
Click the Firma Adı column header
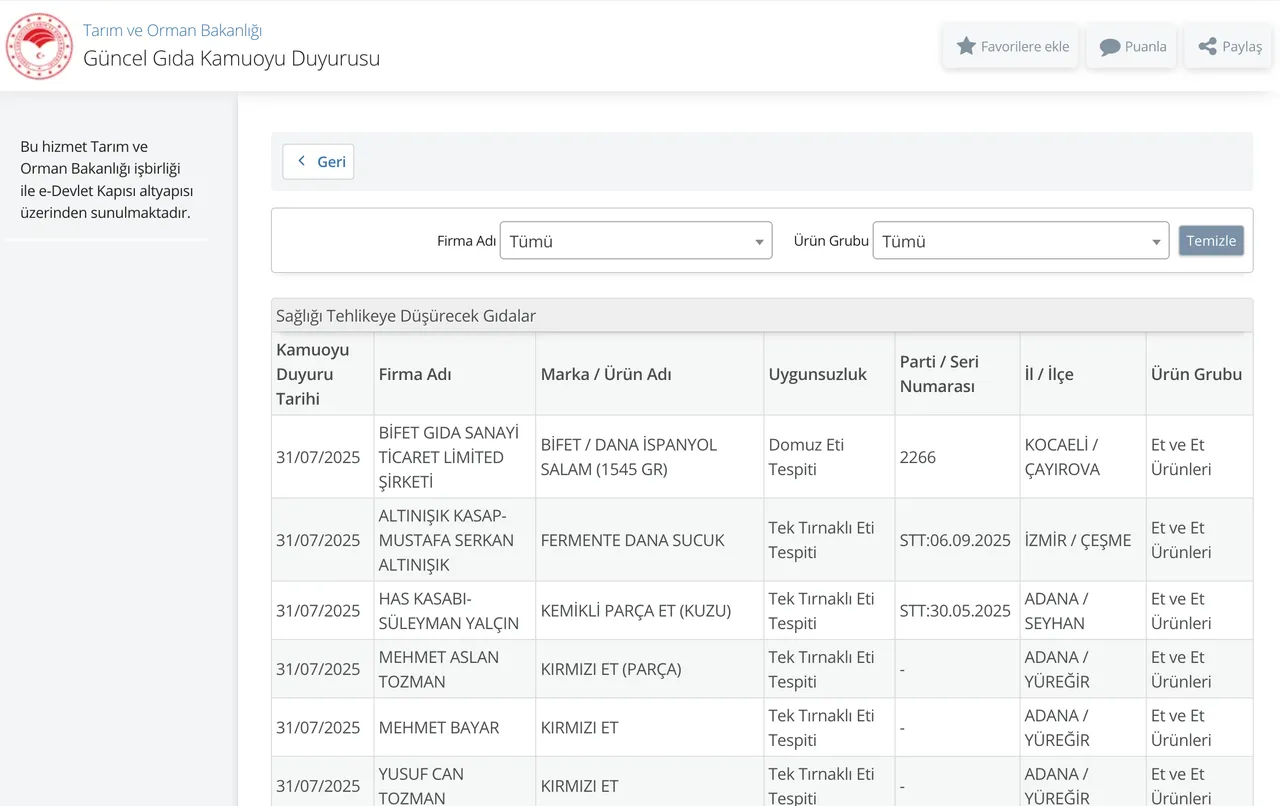coord(415,374)
